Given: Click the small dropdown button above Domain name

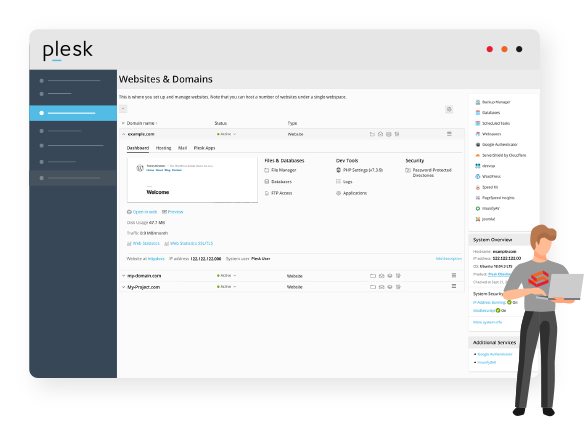Looking at the screenshot, I should pos(123,109).
